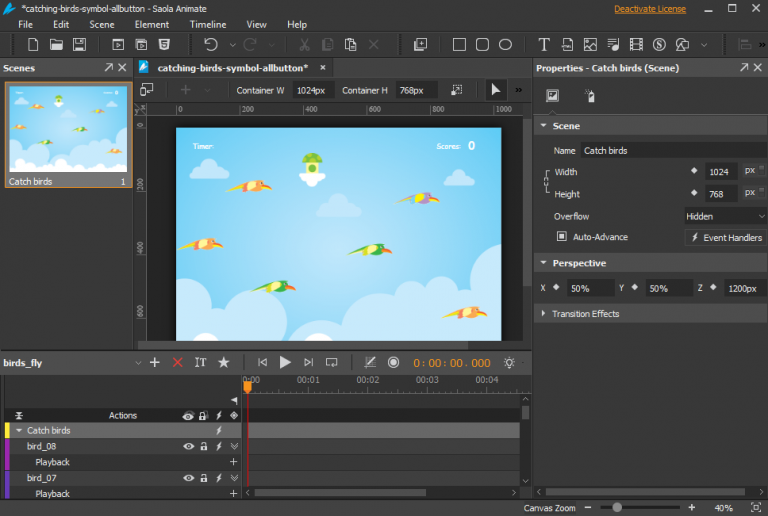Viewport: 768px width, 516px height.
Task: Open the Edit menu
Action: (61, 24)
